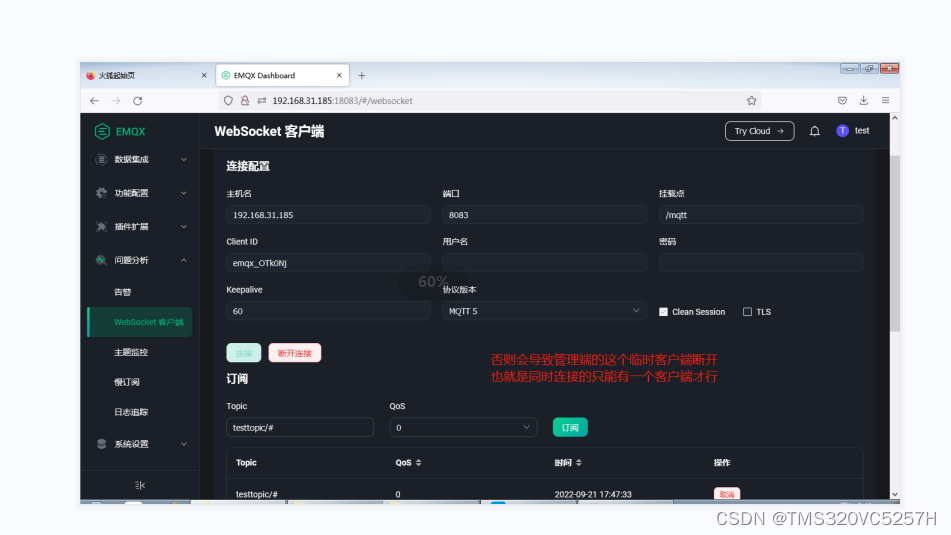Image resolution: width=951 pixels, height=535 pixels.
Task: Click the Client ID input field
Action: [328, 263]
